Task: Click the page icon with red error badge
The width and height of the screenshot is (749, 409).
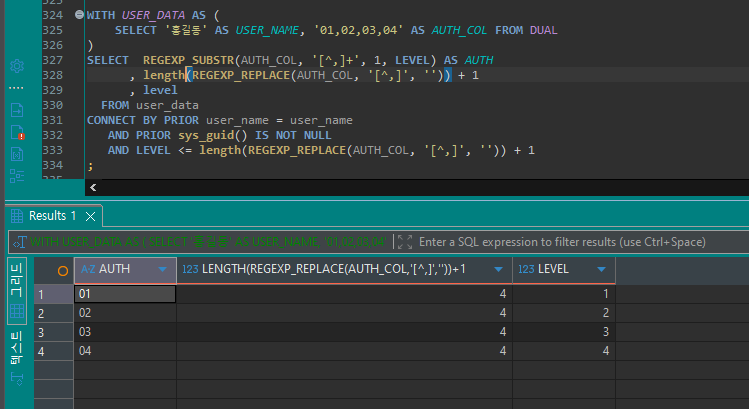Action: (17, 132)
